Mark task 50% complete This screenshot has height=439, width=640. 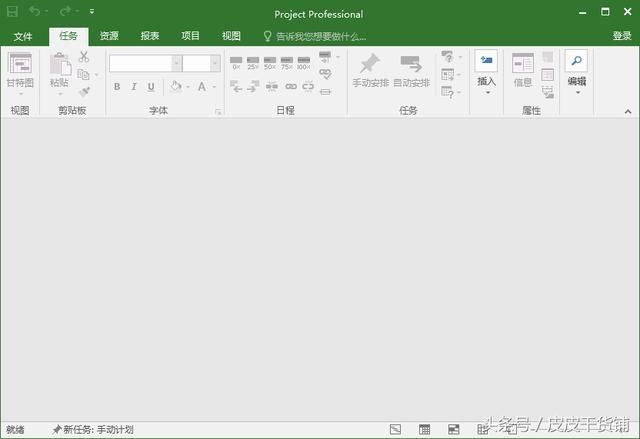point(270,63)
